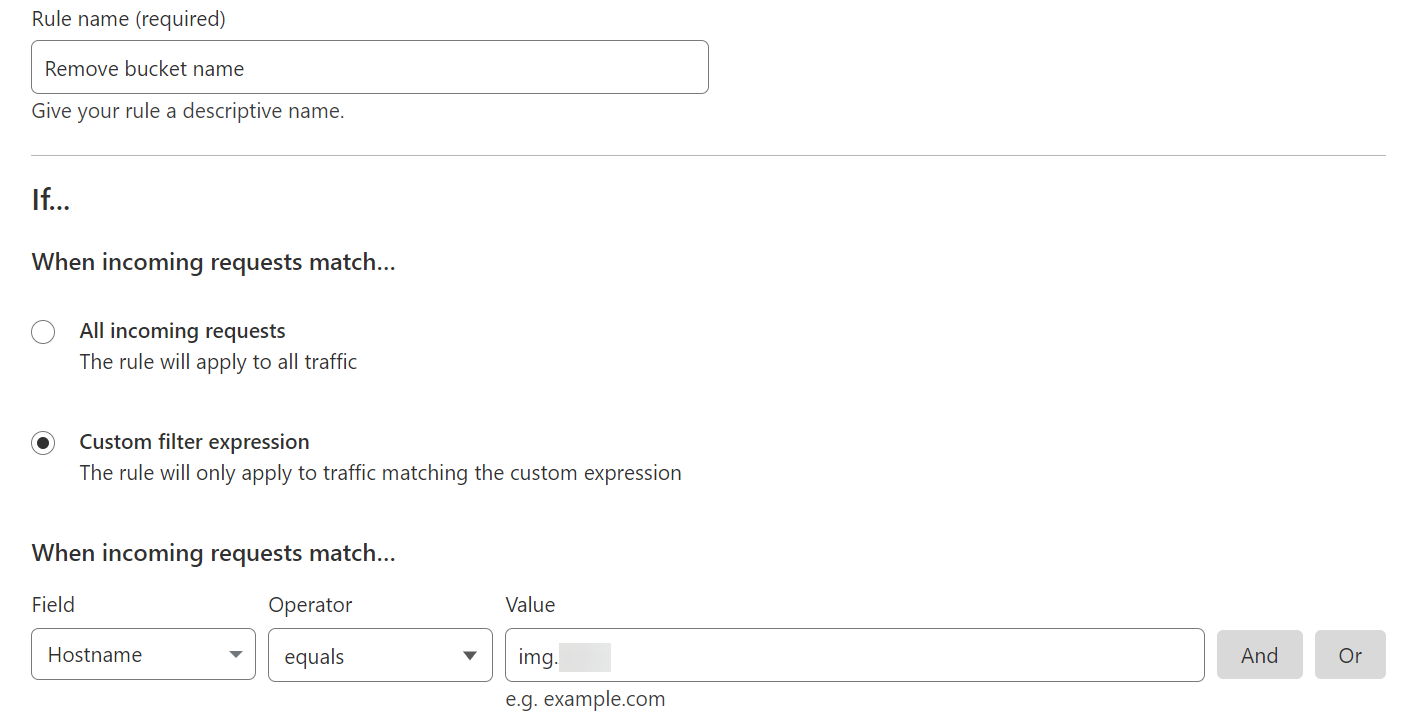Click the custom expression traffic description text
The width and height of the screenshot is (1410, 720).
[380, 473]
